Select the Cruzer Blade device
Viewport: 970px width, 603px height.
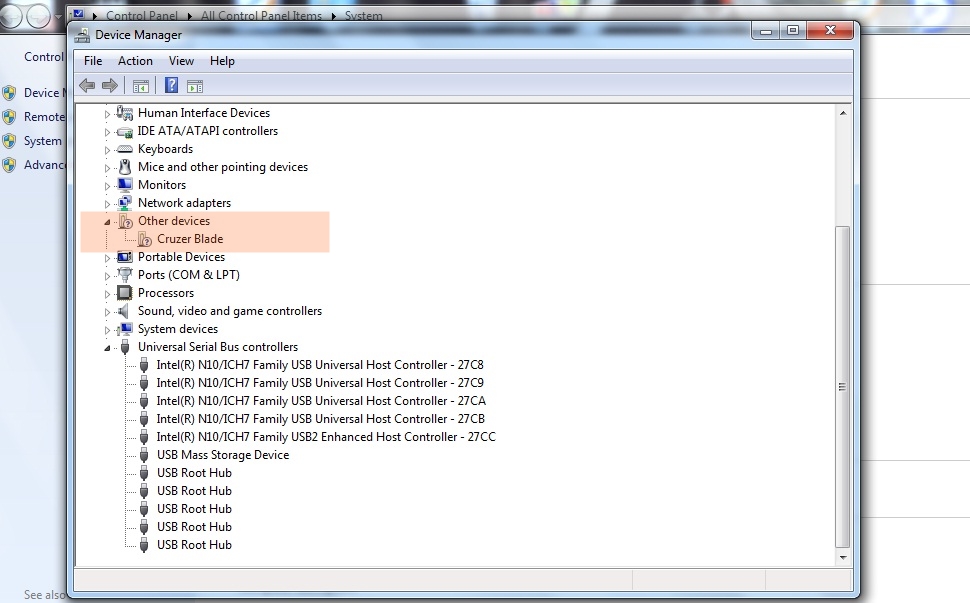(190, 239)
